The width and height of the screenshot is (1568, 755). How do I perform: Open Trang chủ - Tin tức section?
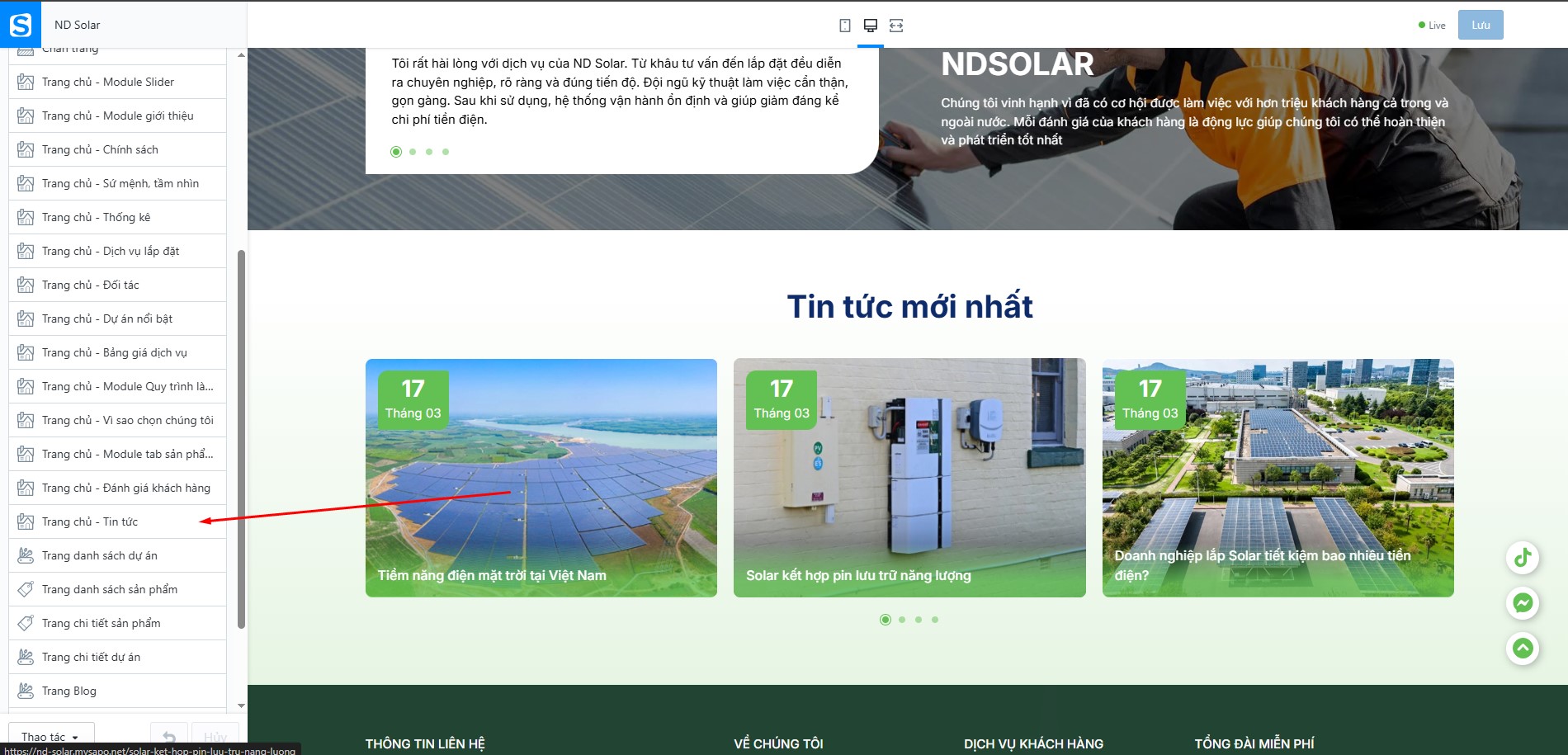pyautogui.click(x=117, y=521)
